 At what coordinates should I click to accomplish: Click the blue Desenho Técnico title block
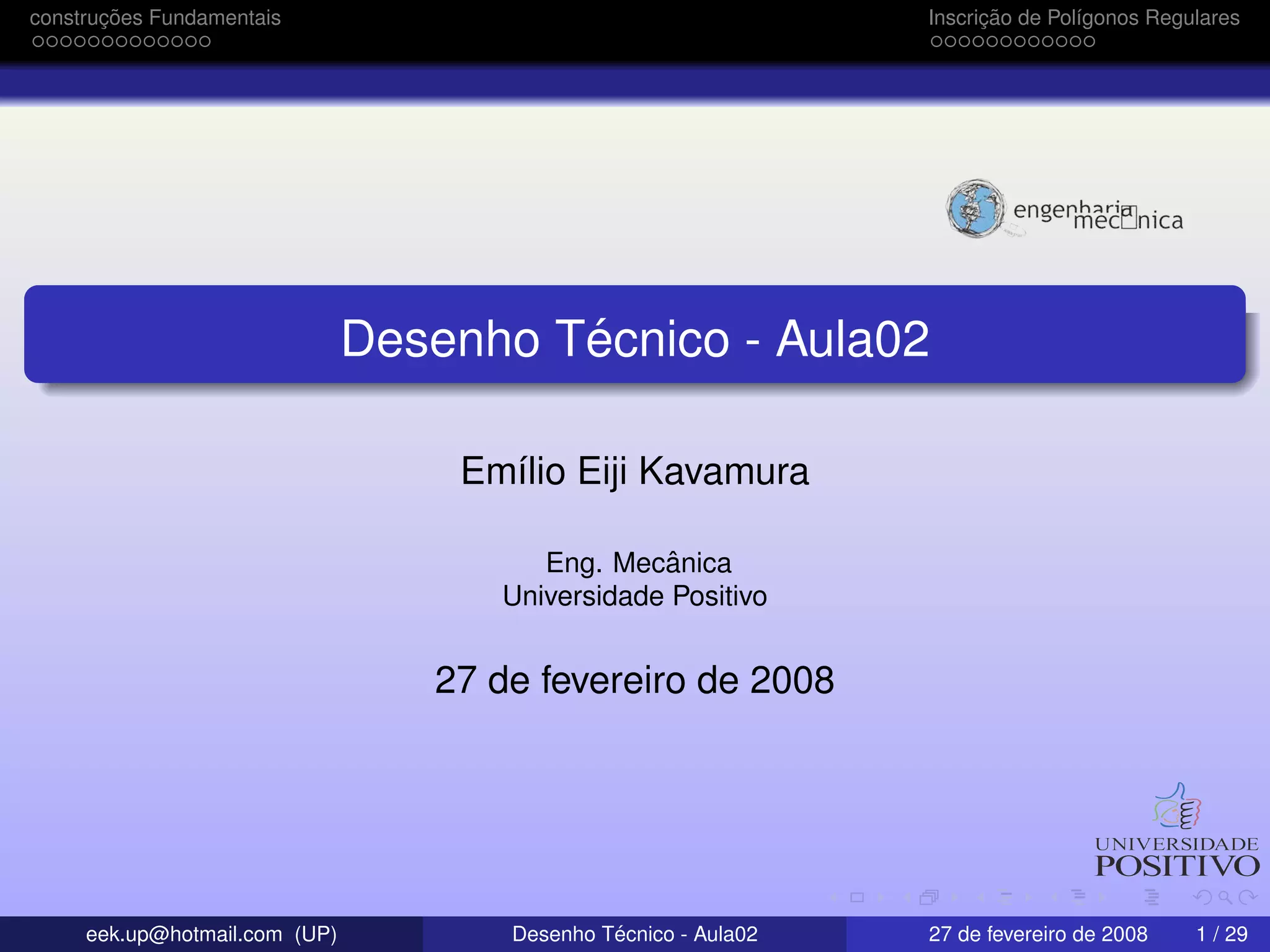pos(634,335)
